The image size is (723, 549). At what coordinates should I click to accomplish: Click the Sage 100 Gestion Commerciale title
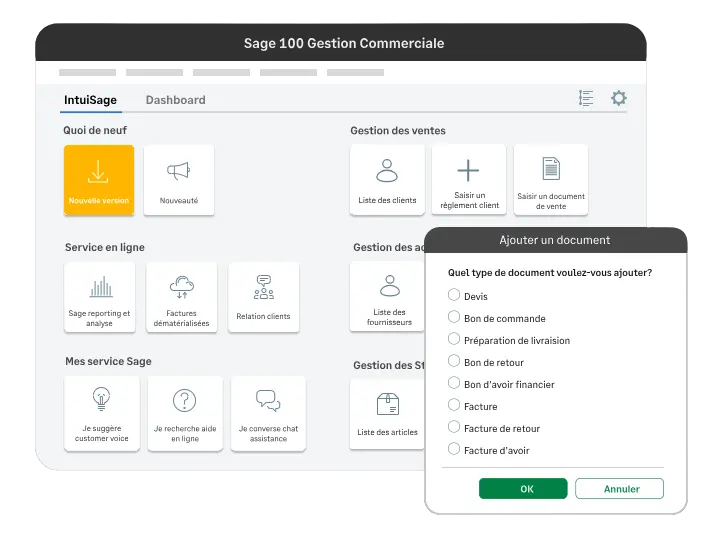tap(344, 43)
